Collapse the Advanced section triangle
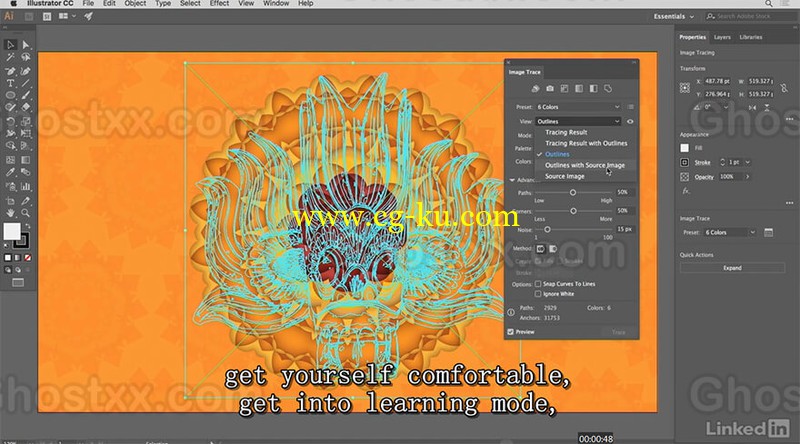Screen dimensions: 800x444 click(x=512, y=180)
